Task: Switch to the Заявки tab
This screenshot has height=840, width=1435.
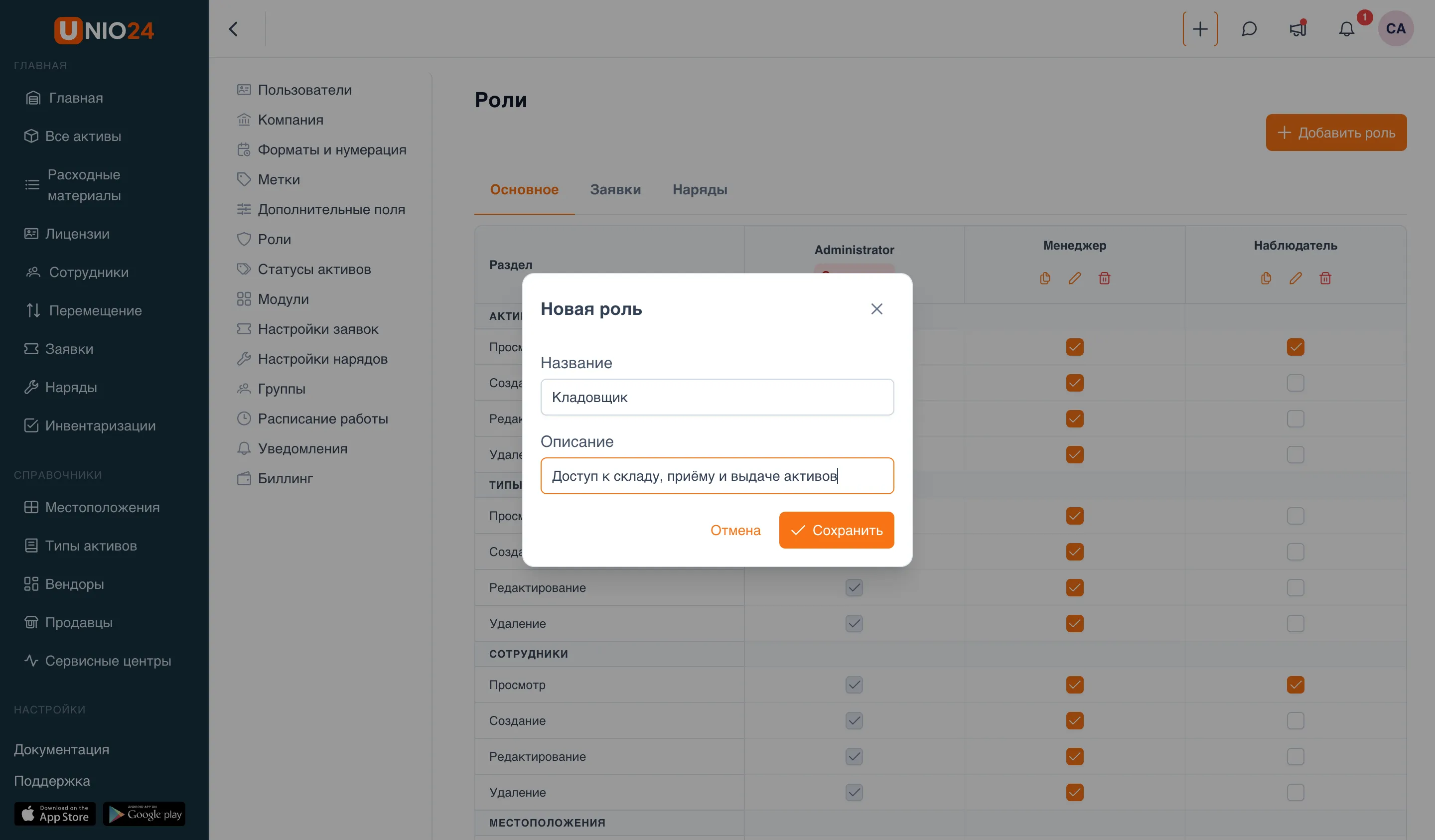Action: click(615, 190)
